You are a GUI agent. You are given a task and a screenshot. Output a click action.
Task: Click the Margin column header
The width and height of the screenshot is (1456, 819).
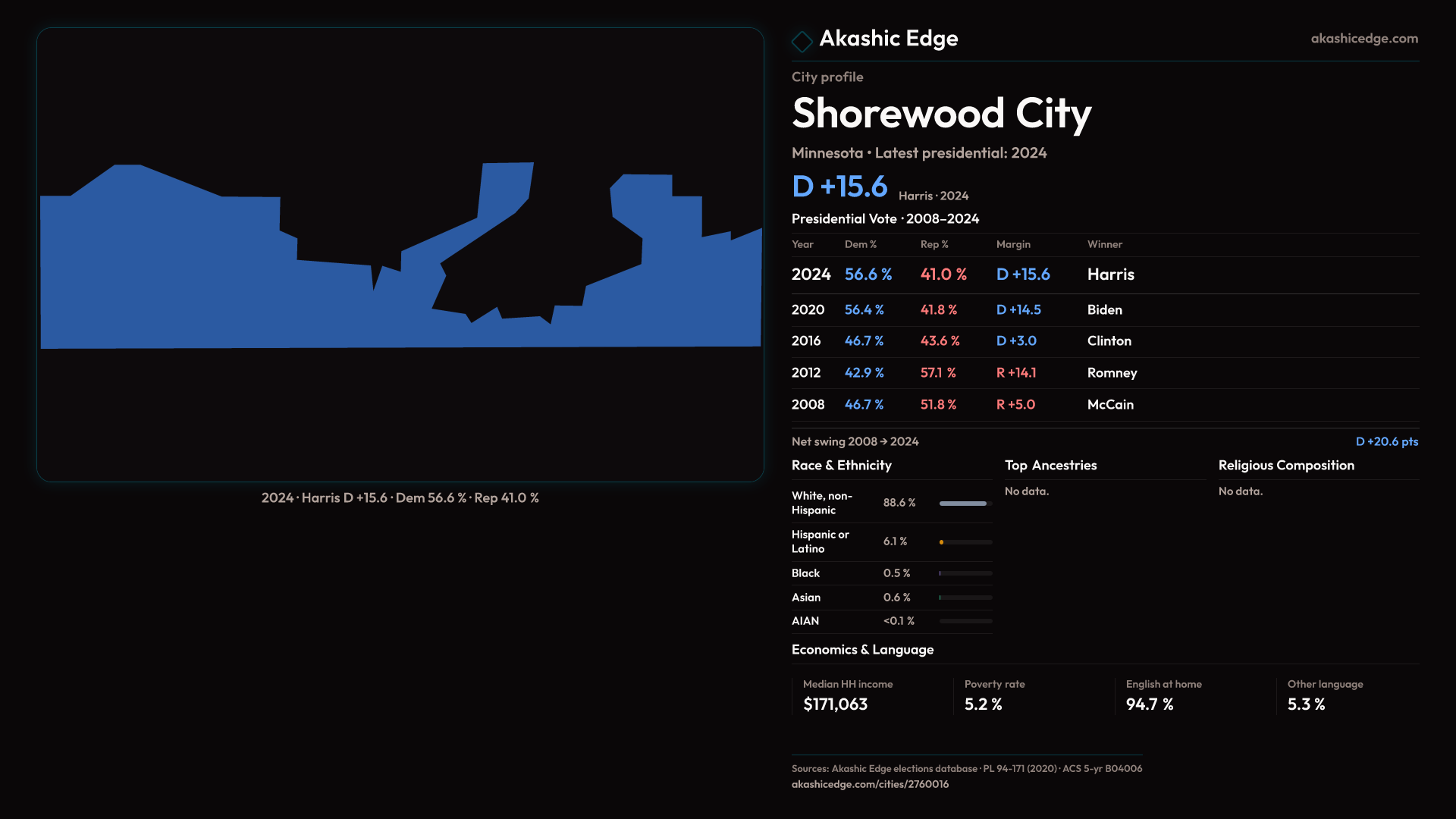click(x=1013, y=244)
